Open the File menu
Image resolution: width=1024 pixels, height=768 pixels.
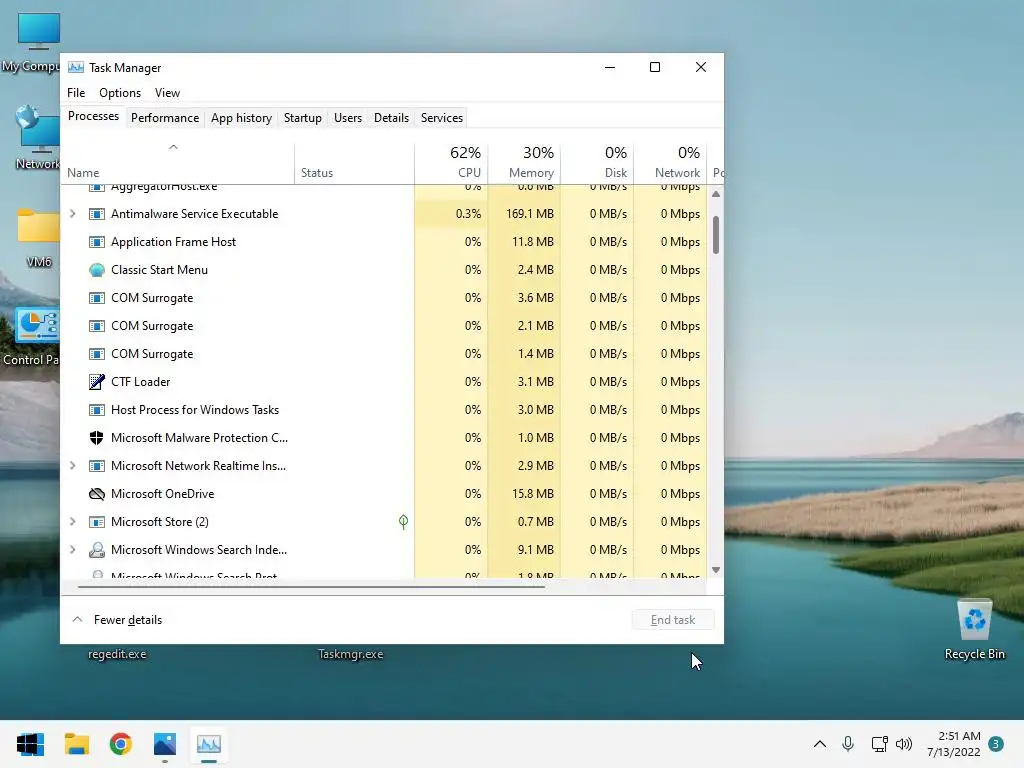coord(76,93)
